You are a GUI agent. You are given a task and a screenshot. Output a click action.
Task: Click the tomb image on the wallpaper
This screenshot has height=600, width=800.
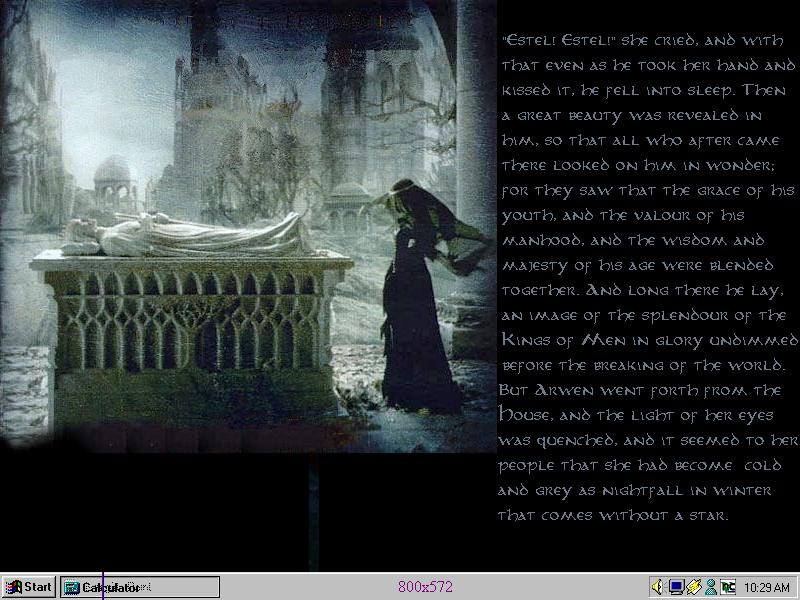click(248, 226)
